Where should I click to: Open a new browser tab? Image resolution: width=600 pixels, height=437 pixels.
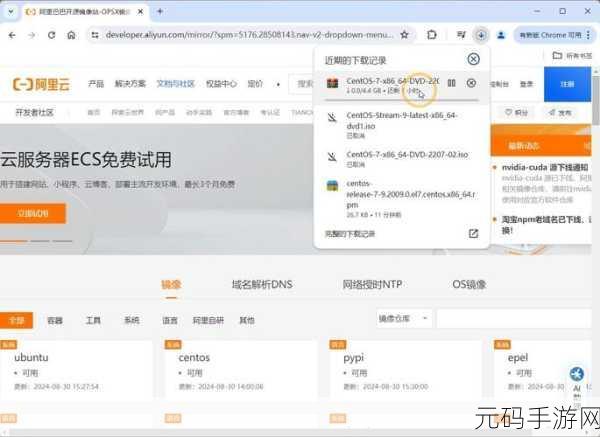[160, 12]
